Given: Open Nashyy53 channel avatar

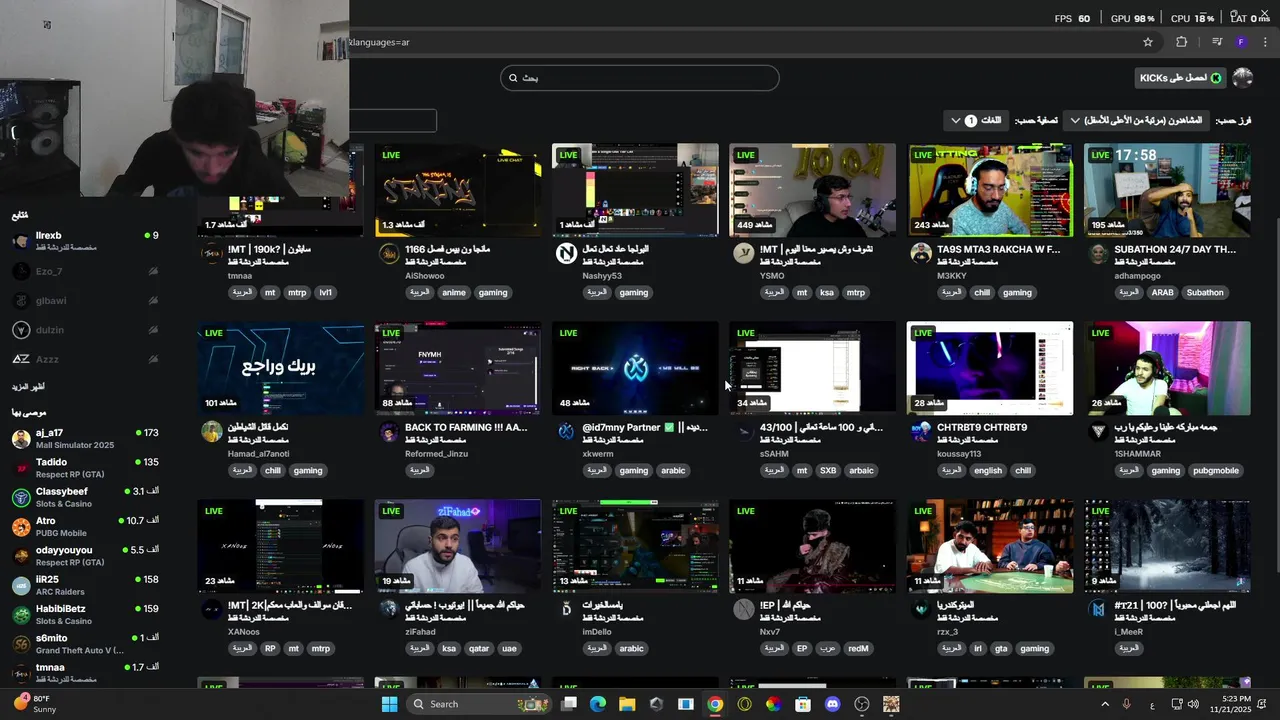Looking at the screenshot, I should (566, 254).
